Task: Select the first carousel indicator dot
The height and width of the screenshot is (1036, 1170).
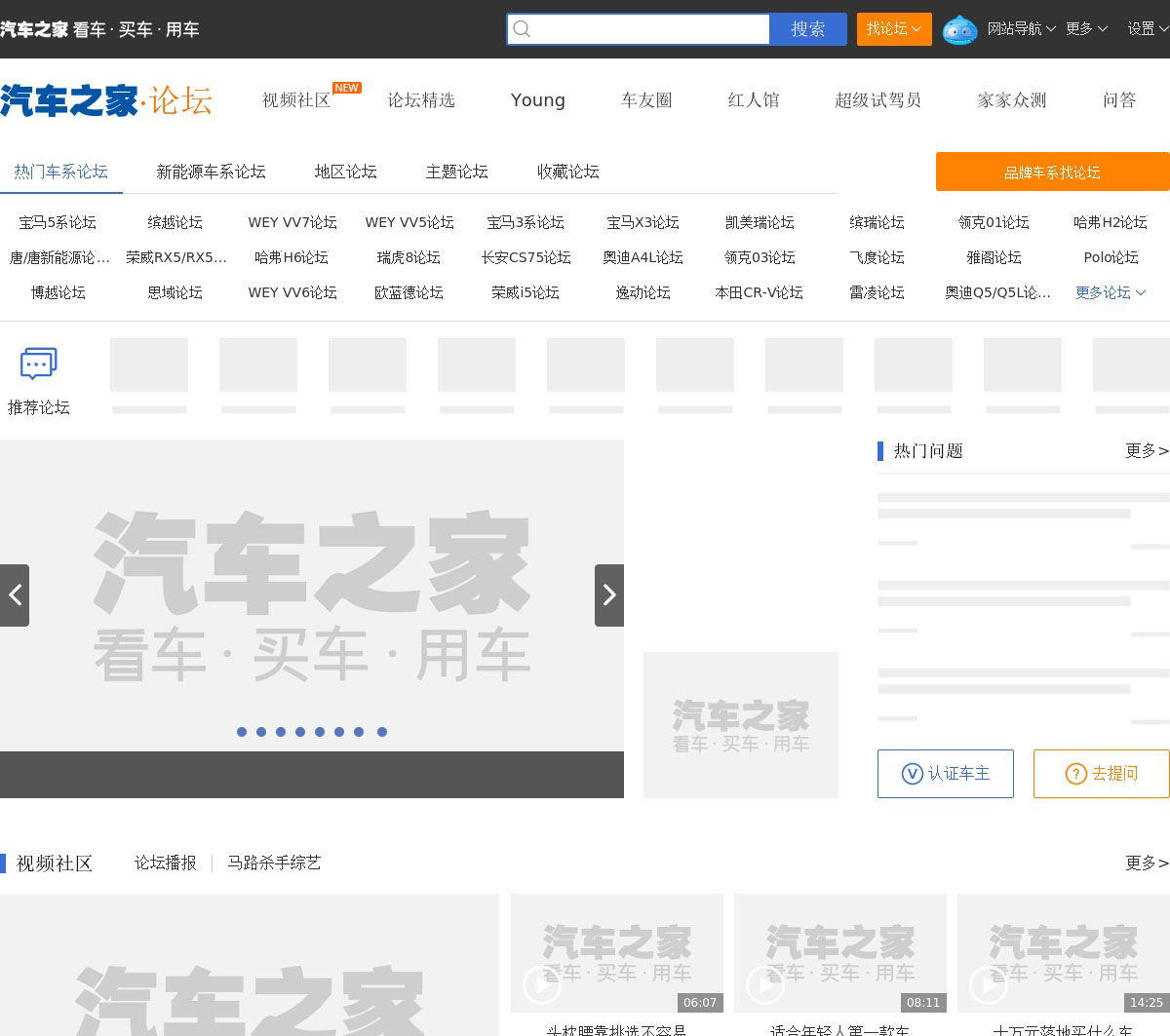Action: [242, 732]
